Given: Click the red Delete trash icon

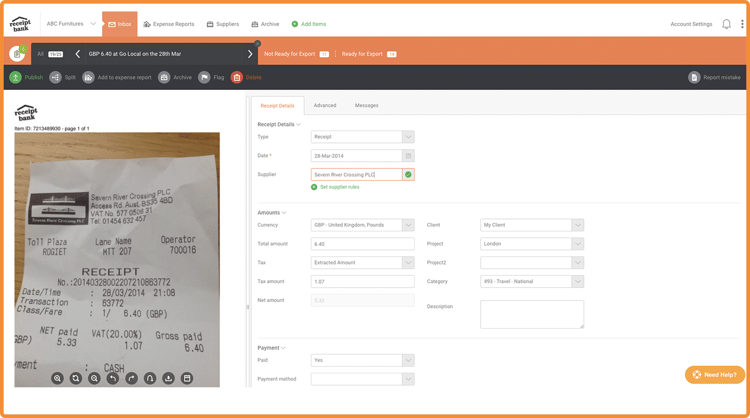Looking at the screenshot, I should coord(237,77).
